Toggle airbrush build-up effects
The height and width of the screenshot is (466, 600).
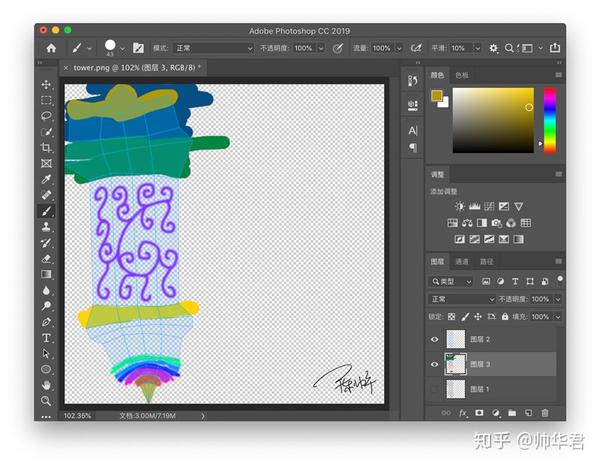click(416, 48)
